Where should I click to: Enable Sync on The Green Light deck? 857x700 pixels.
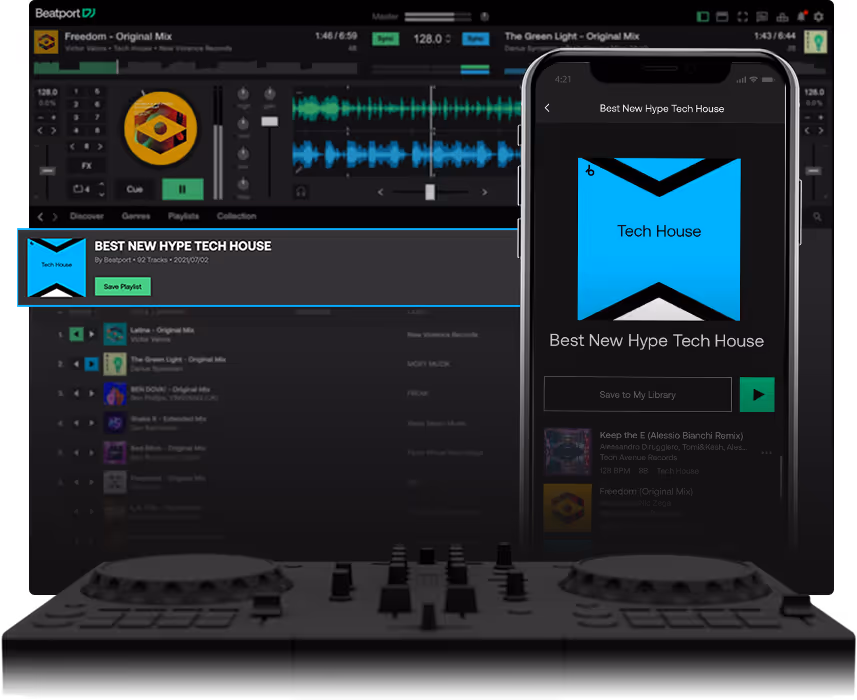[x=475, y=37]
